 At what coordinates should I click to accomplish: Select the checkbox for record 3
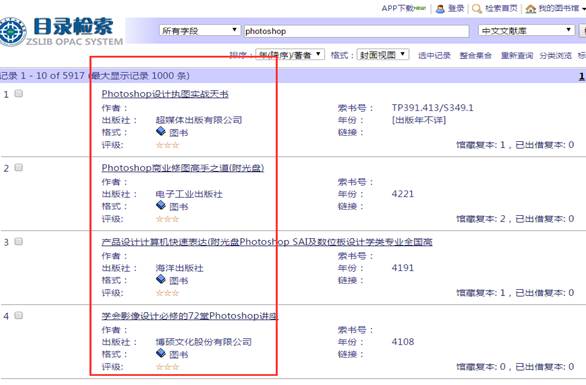coord(19,241)
